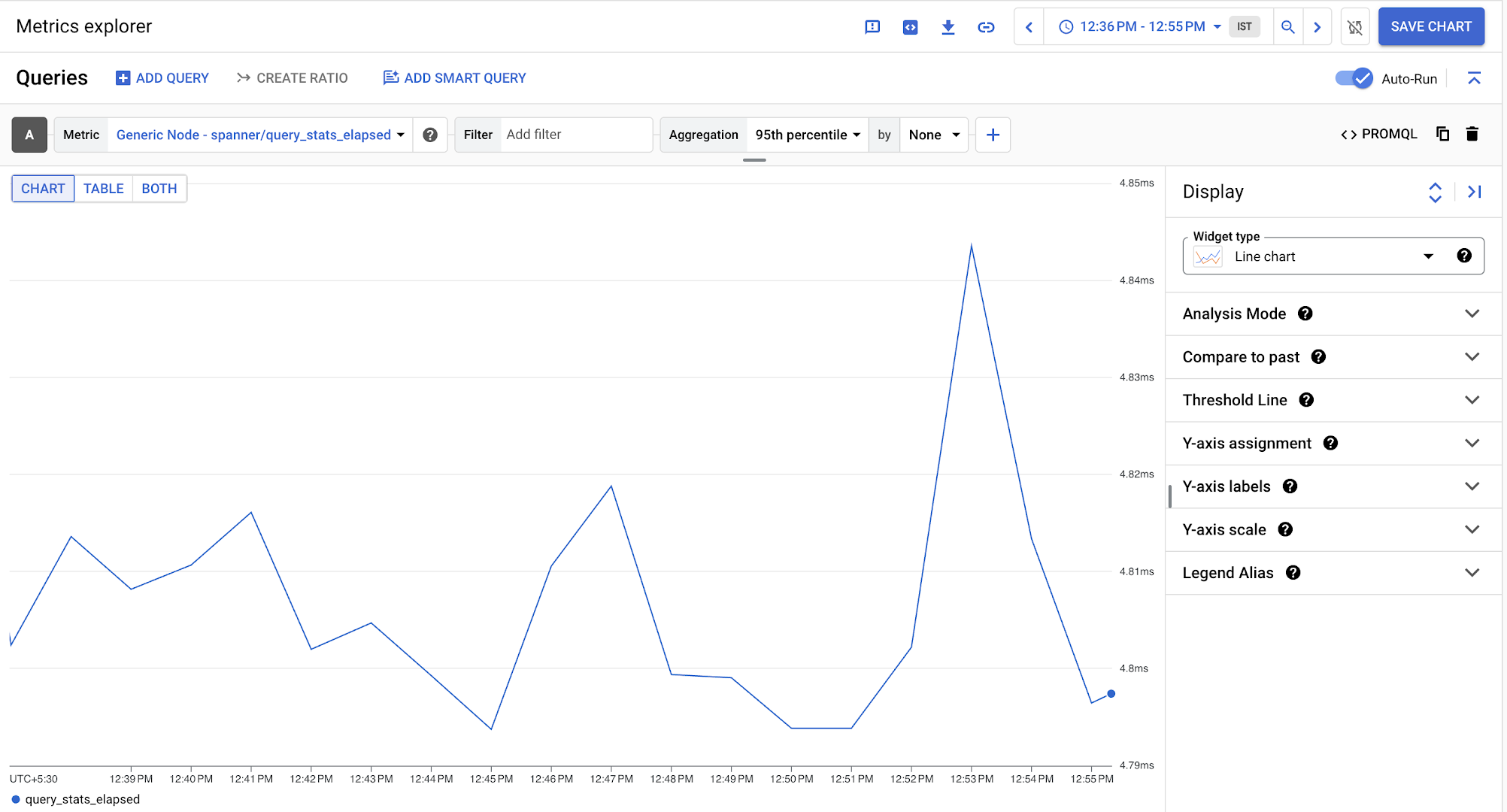The width and height of the screenshot is (1507, 812).
Task: Select the TABLE tab
Action: tap(104, 188)
